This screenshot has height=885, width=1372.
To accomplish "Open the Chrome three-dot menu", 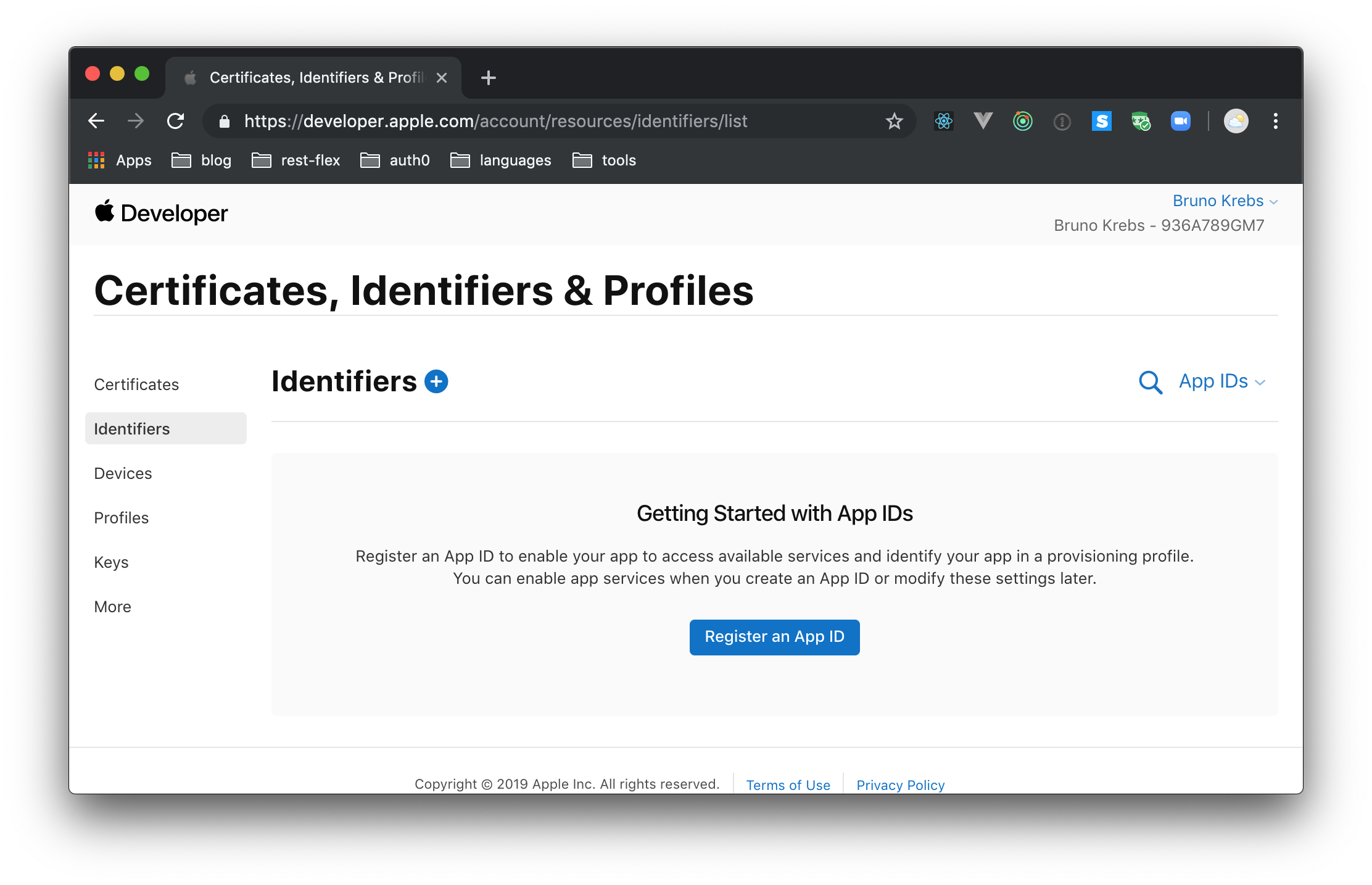I will click(x=1275, y=121).
